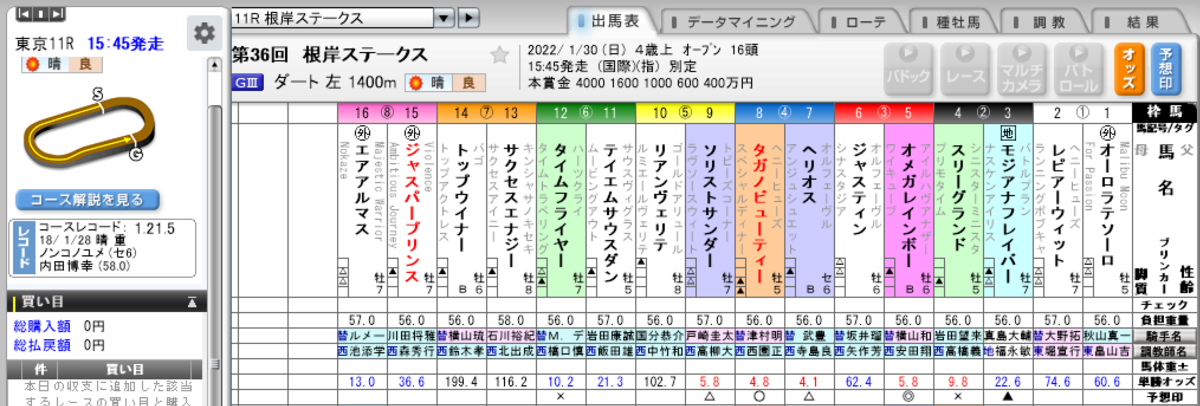
Task: Collapse the 買い目 panel with its header arrow
Action: 192,300
